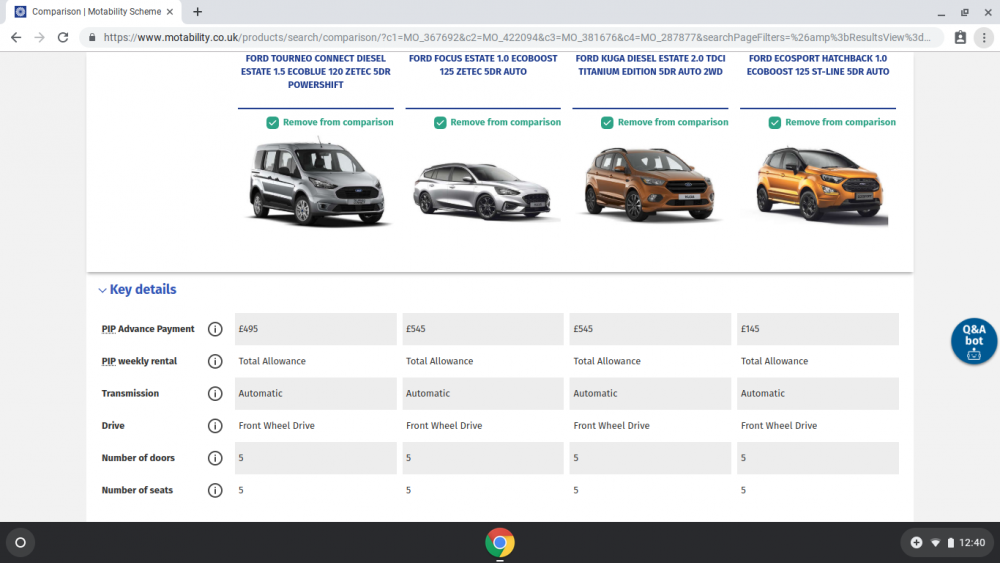Screen dimensions: 1000x563
Task: Open info icon for Number of doors
Action: (x=215, y=458)
